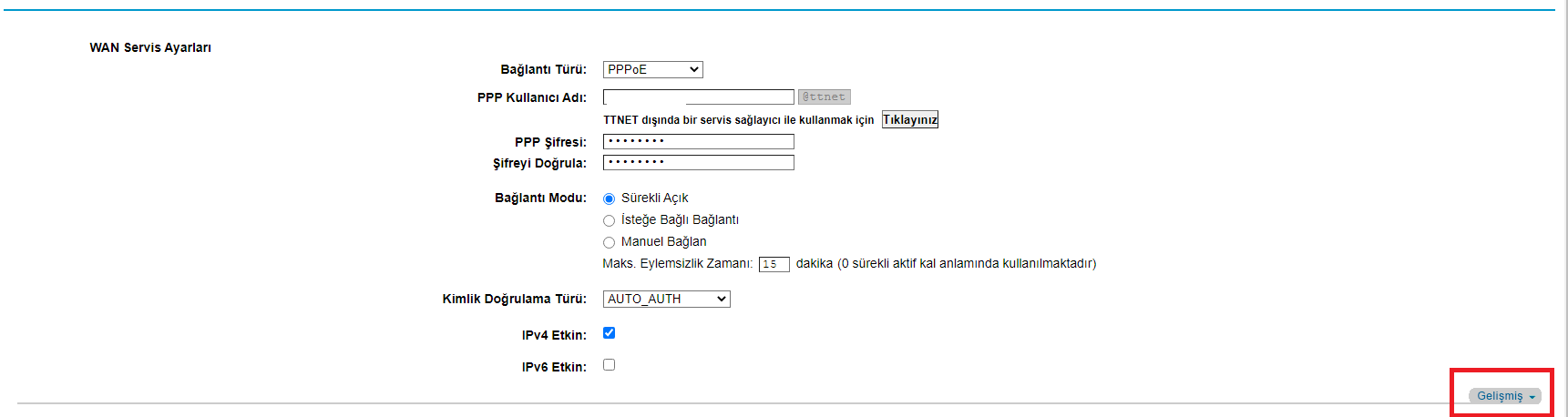This screenshot has width=1568, height=417.
Task: Click the PPP Şifresi password field
Action: 698,141
